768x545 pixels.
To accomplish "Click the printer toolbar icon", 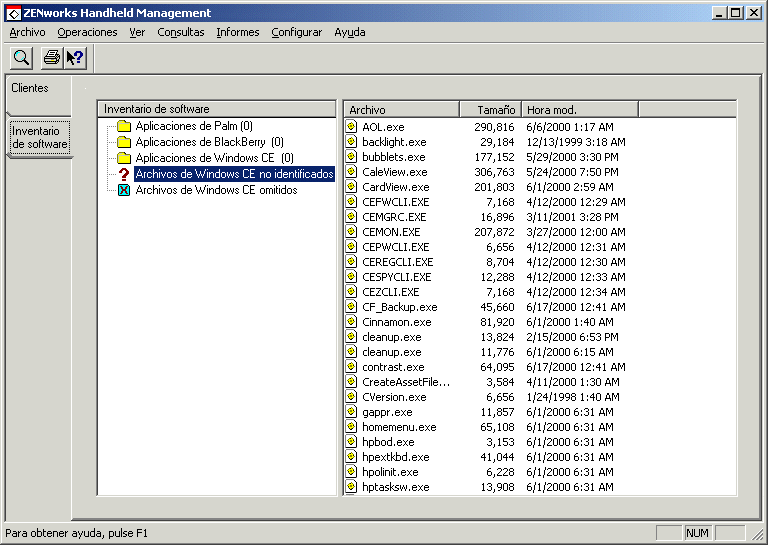I will coord(51,58).
